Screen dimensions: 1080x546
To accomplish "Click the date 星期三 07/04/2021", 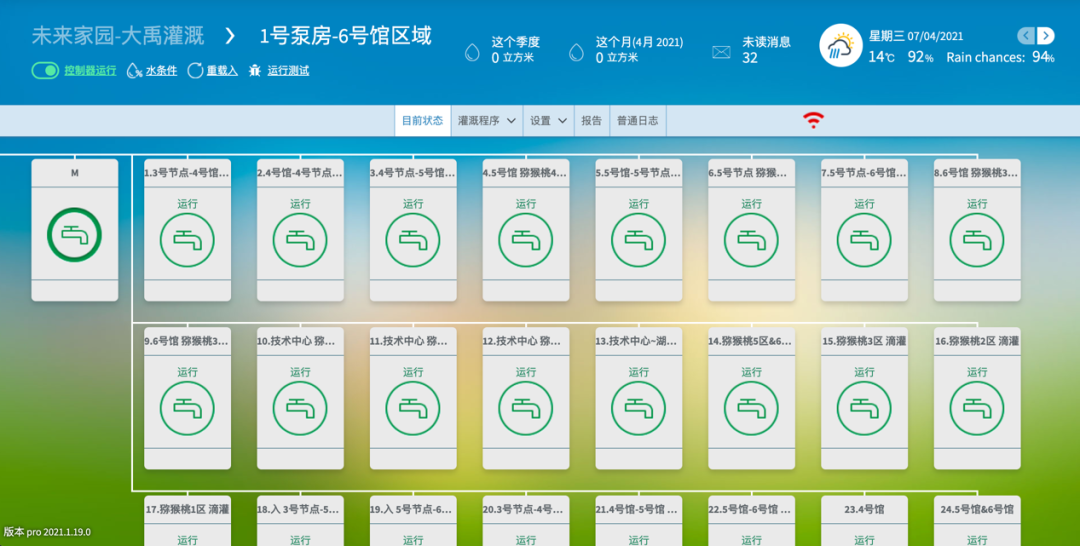I will click(915, 36).
